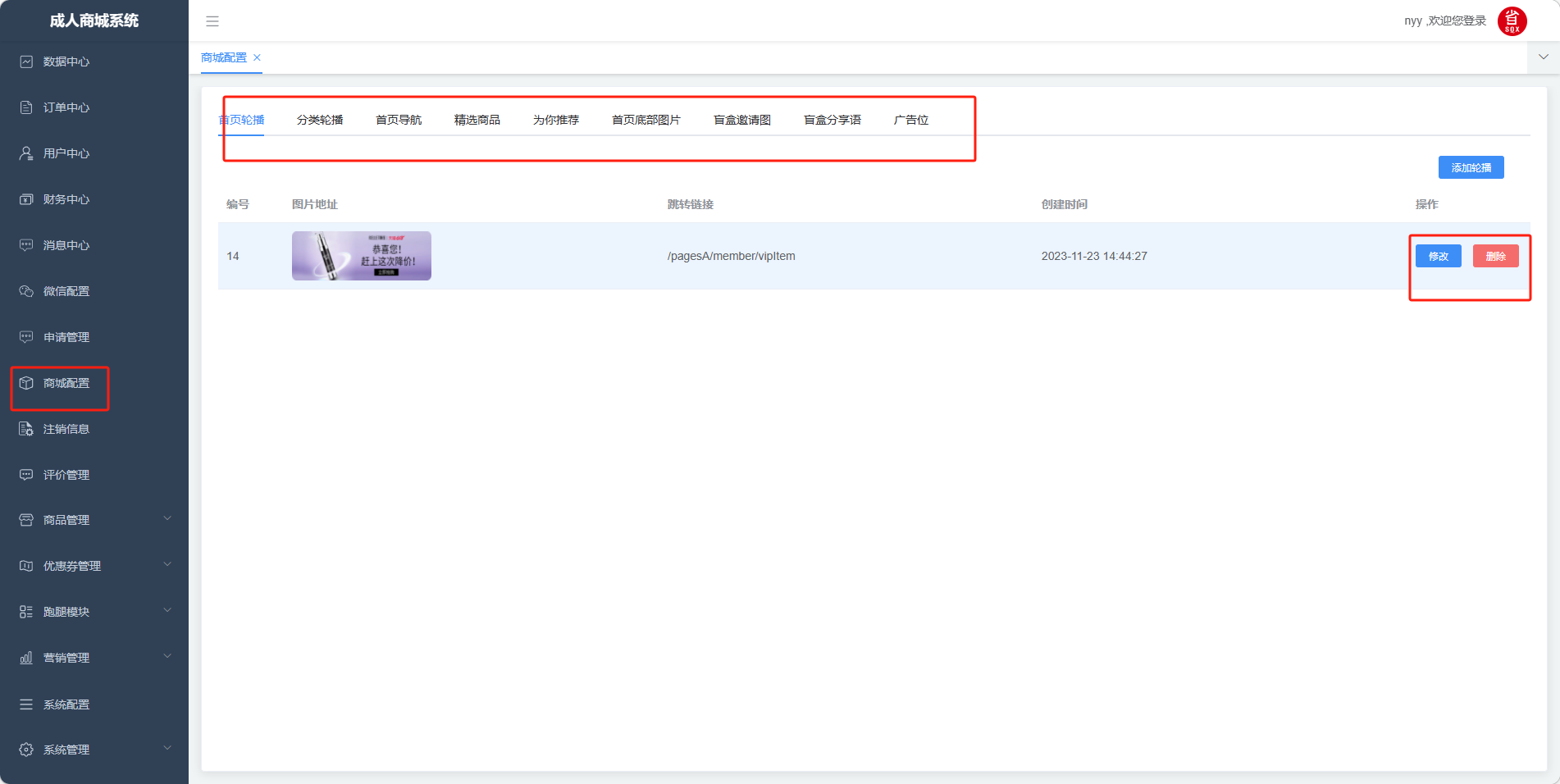1560x784 pixels.
Task: Open the 精选商品 tab
Action: tap(477, 120)
